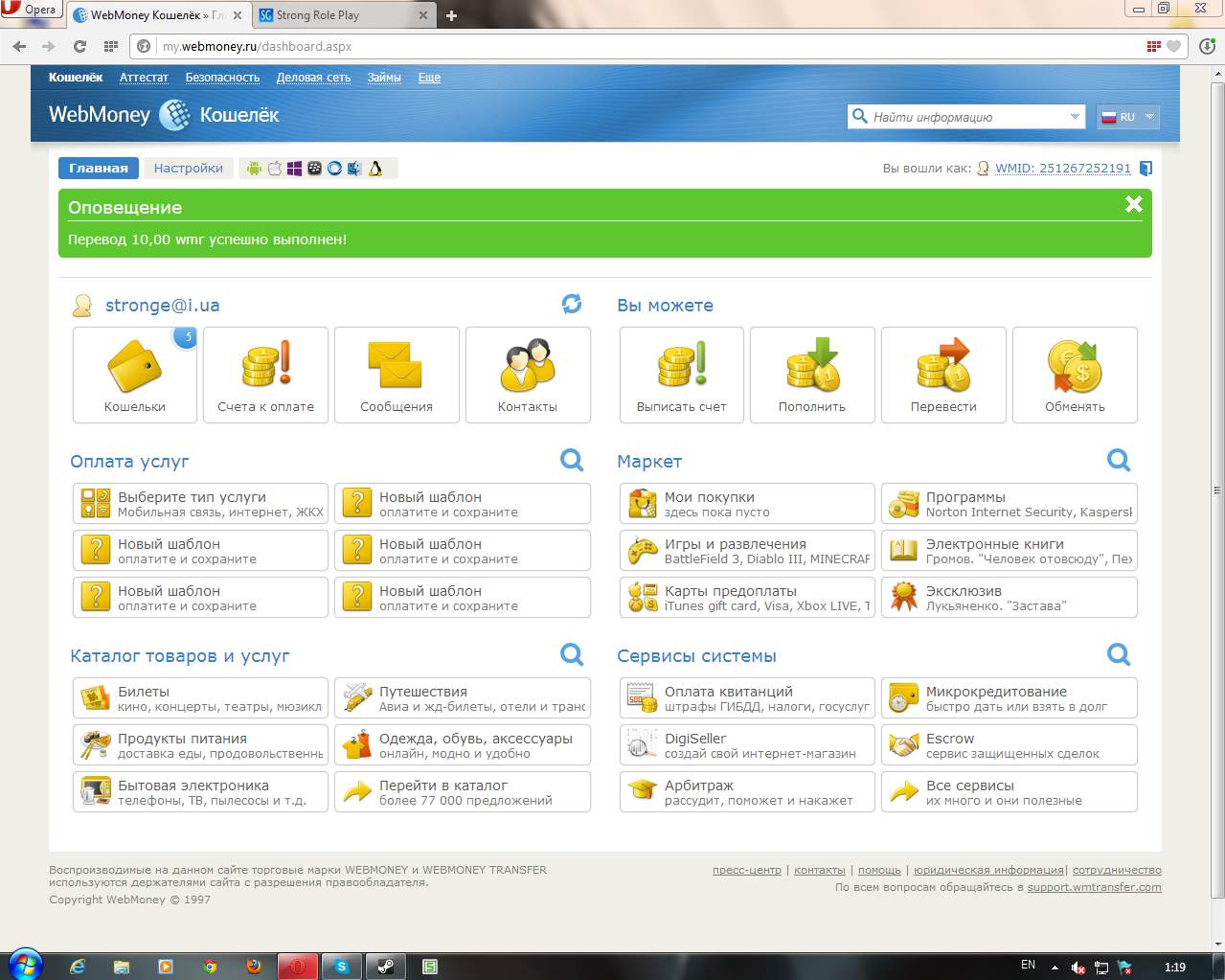Open Продукты питания catalog category
The image size is (1225, 980).
click(x=200, y=745)
